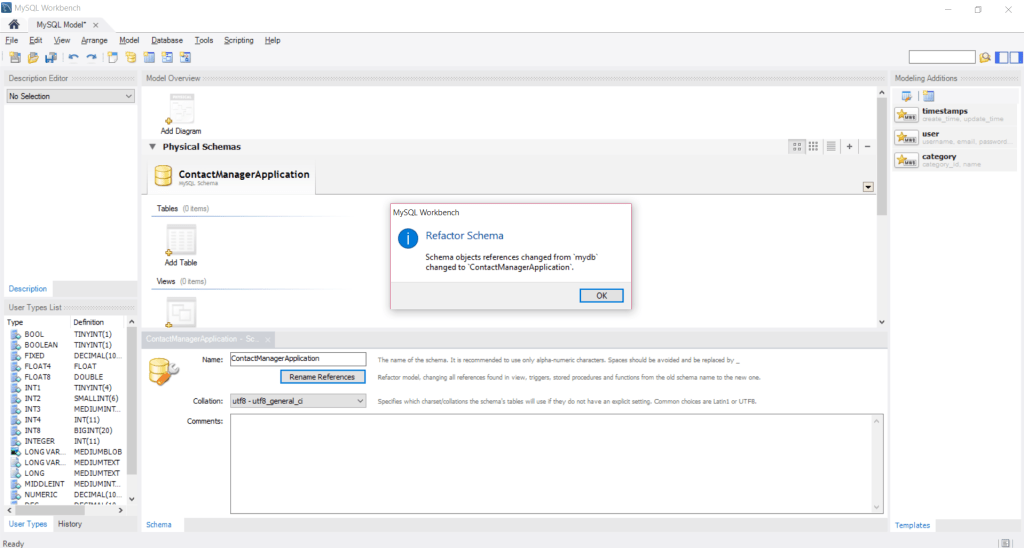Viewport: 1024px width, 548px height.
Task: Select the Description tab
Action: coord(27,289)
